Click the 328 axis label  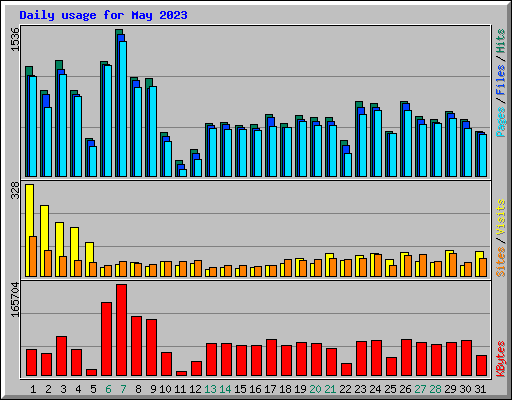(15, 191)
